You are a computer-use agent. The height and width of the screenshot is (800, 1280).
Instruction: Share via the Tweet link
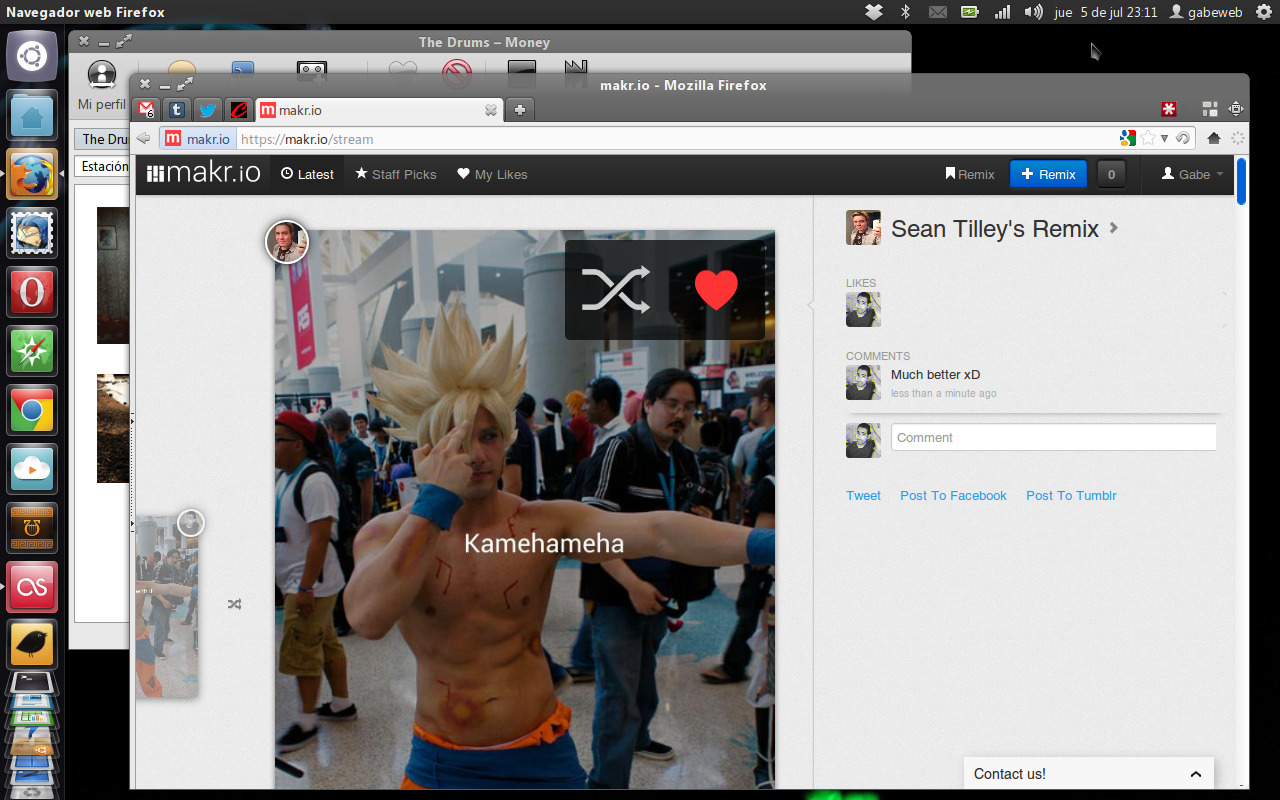(863, 496)
